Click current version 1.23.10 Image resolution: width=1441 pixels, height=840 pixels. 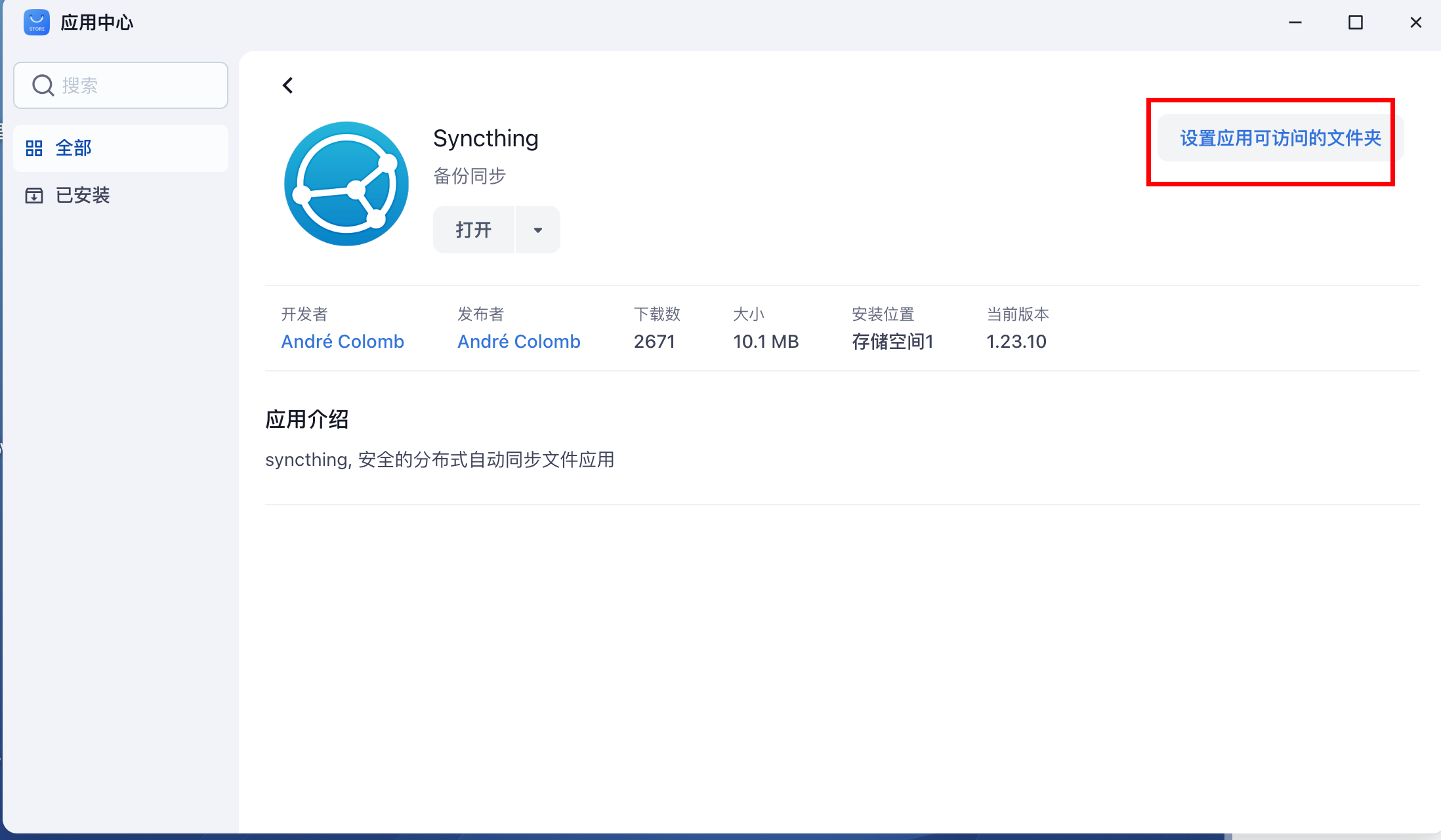[x=1016, y=342]
